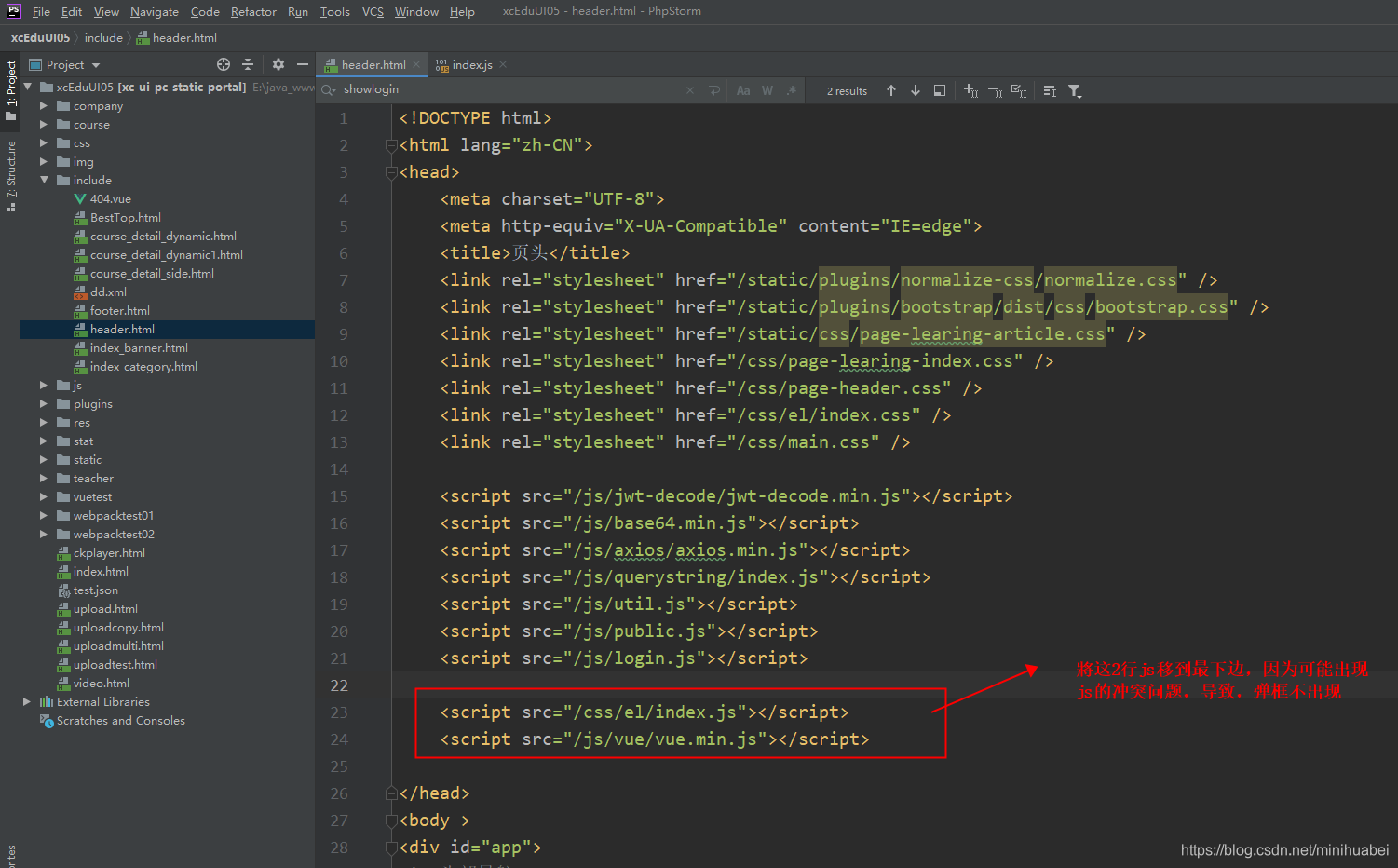Fold the head tag on line 3
This screenshot has height=868, width=1398.
(x=392, y=172)
